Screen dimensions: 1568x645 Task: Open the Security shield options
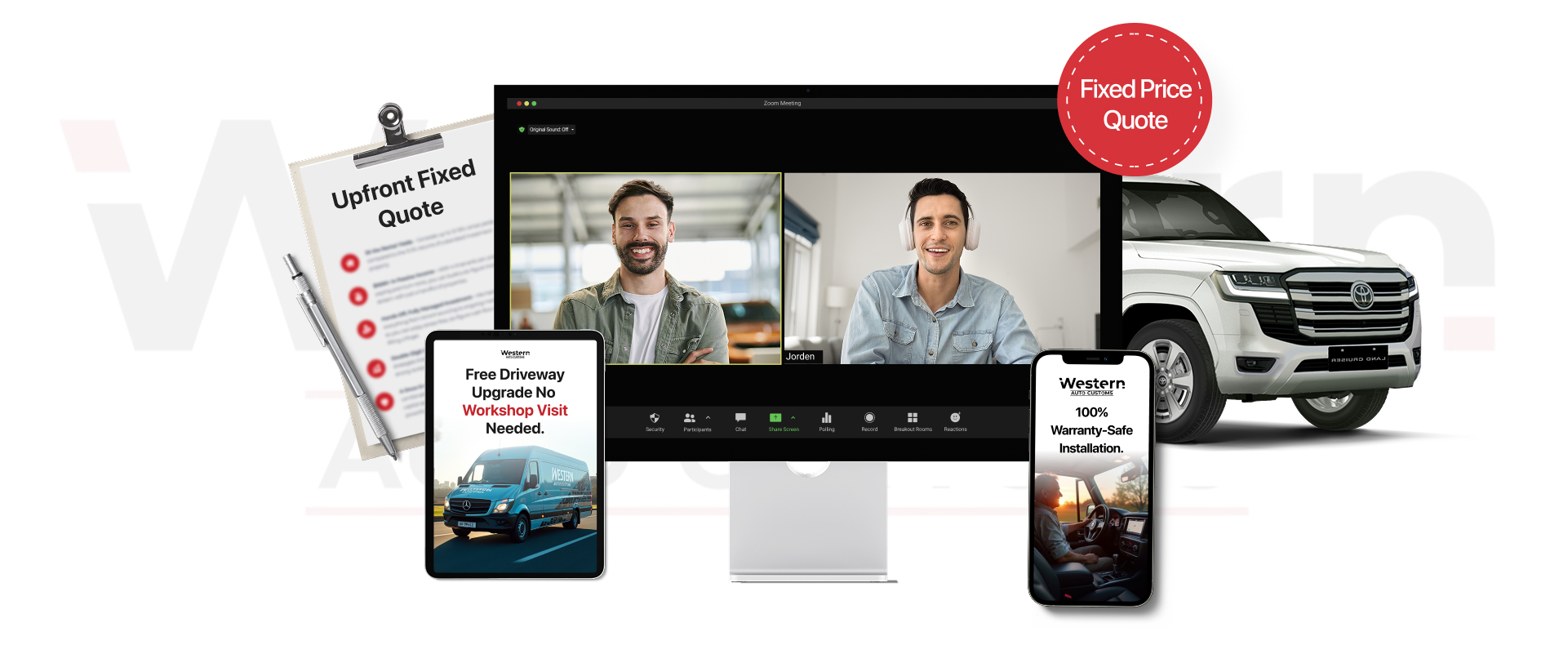click(x=655, y=420)
